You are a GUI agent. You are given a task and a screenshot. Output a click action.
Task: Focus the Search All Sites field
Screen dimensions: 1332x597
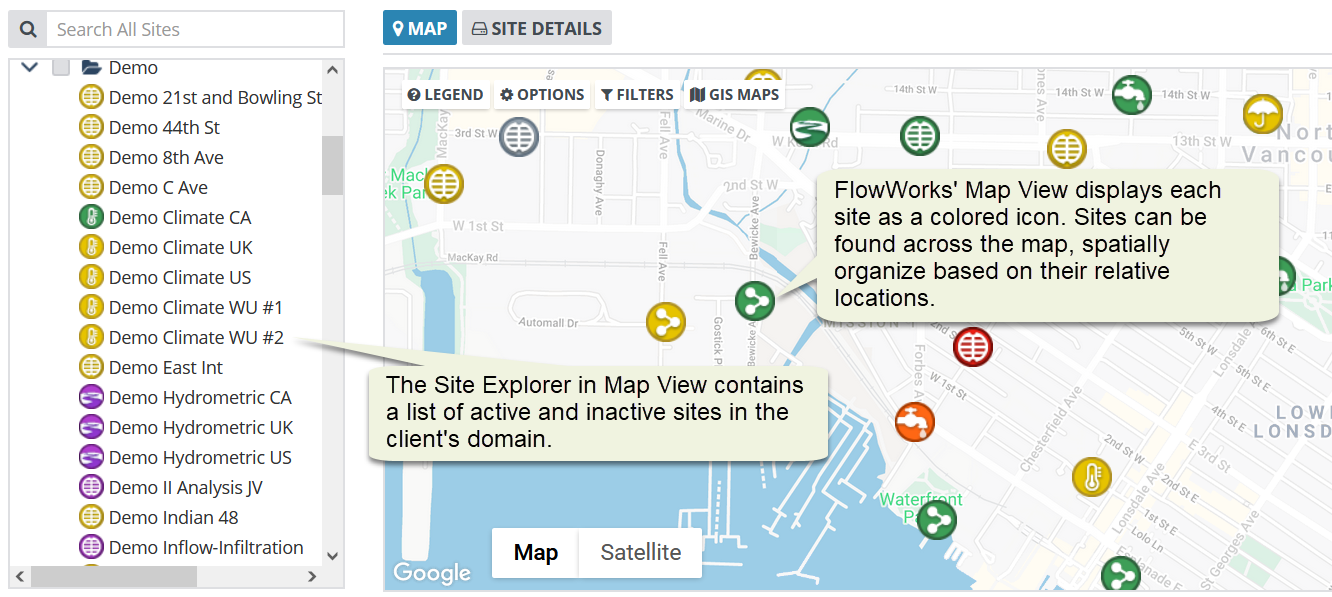[195, 29]
